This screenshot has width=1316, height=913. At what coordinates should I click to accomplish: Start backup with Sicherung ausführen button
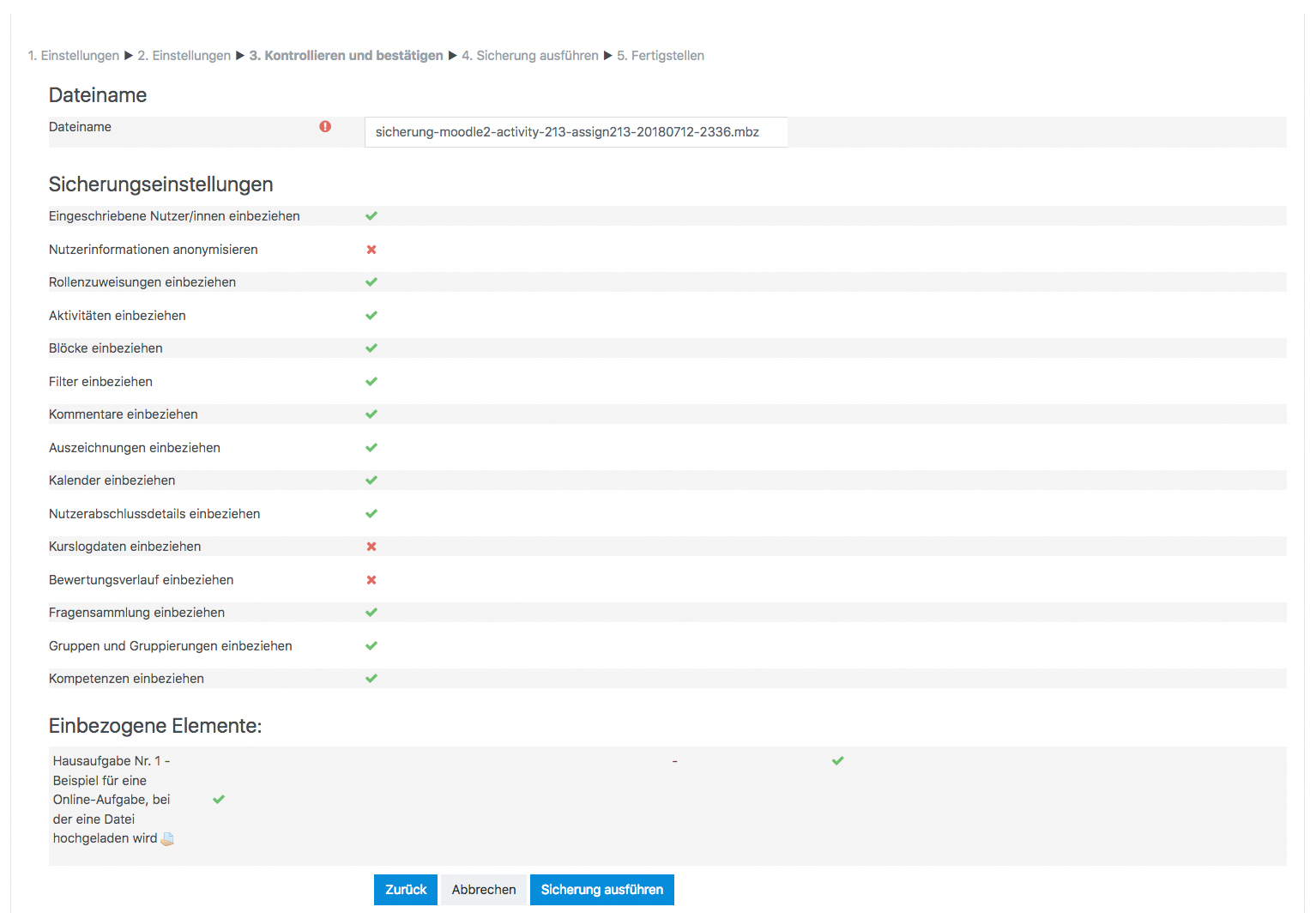click(x=601, y=890)
